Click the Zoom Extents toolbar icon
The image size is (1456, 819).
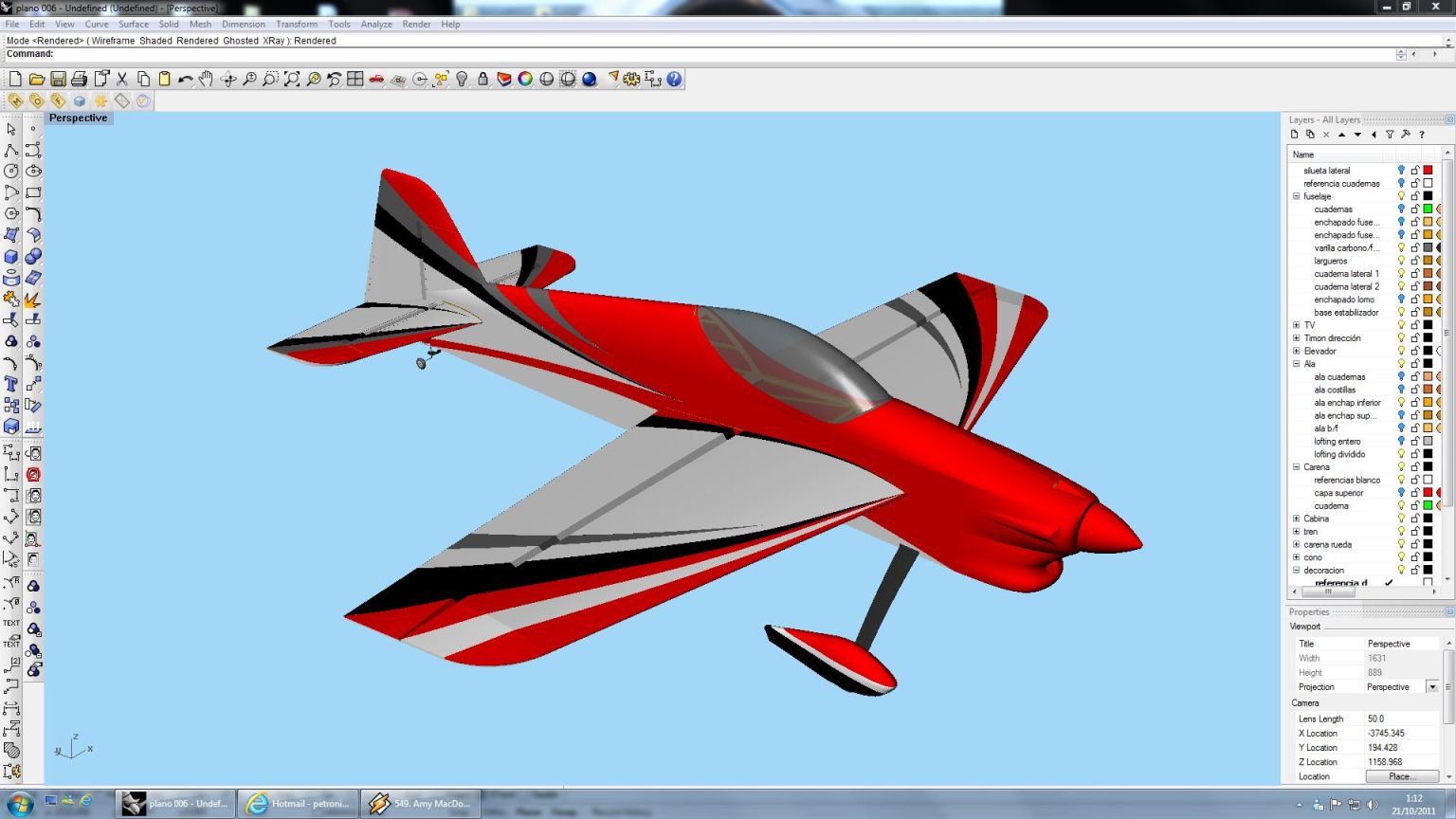(292, 80)
